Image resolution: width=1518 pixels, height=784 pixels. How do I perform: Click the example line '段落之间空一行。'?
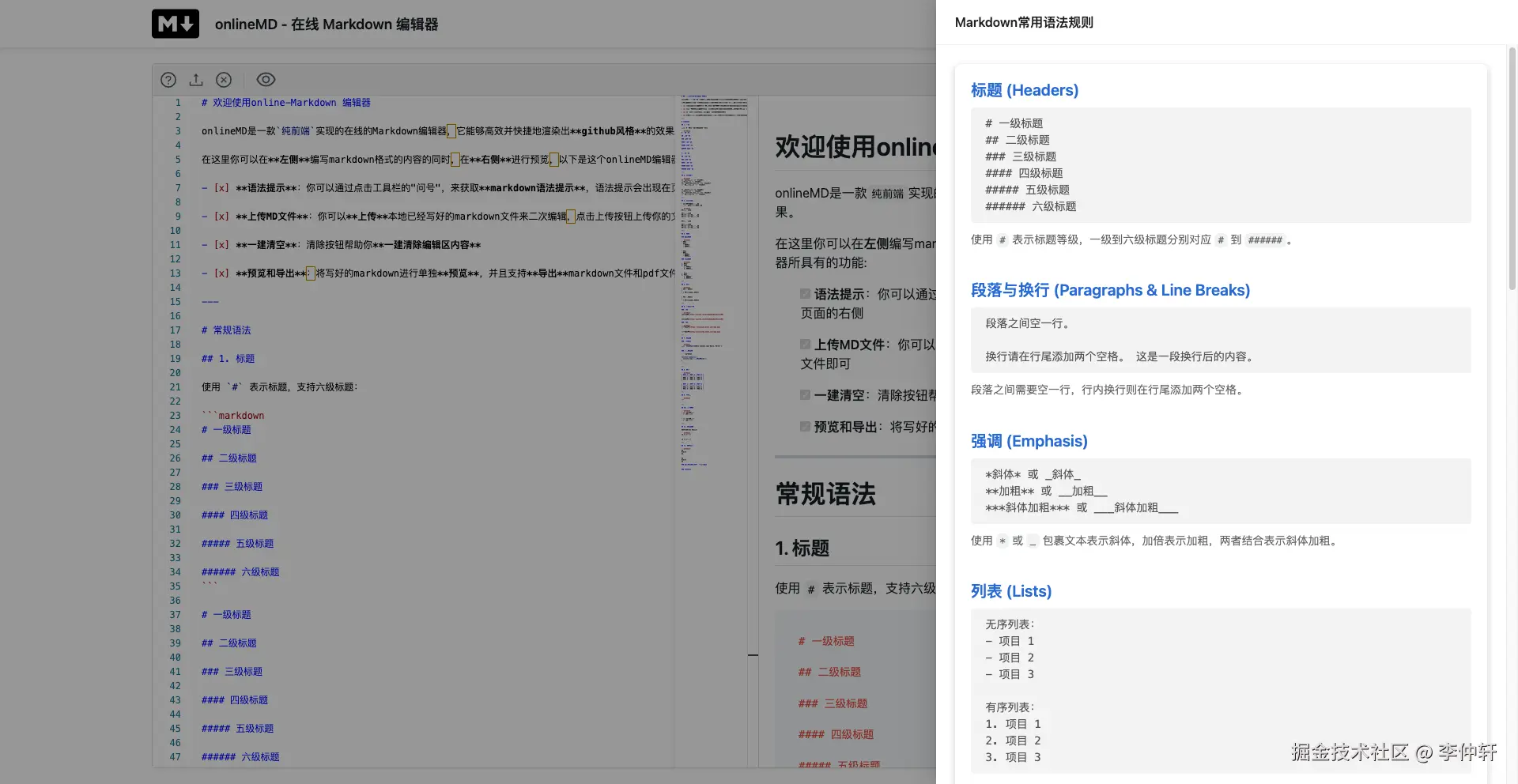[x=1030, y=323]
